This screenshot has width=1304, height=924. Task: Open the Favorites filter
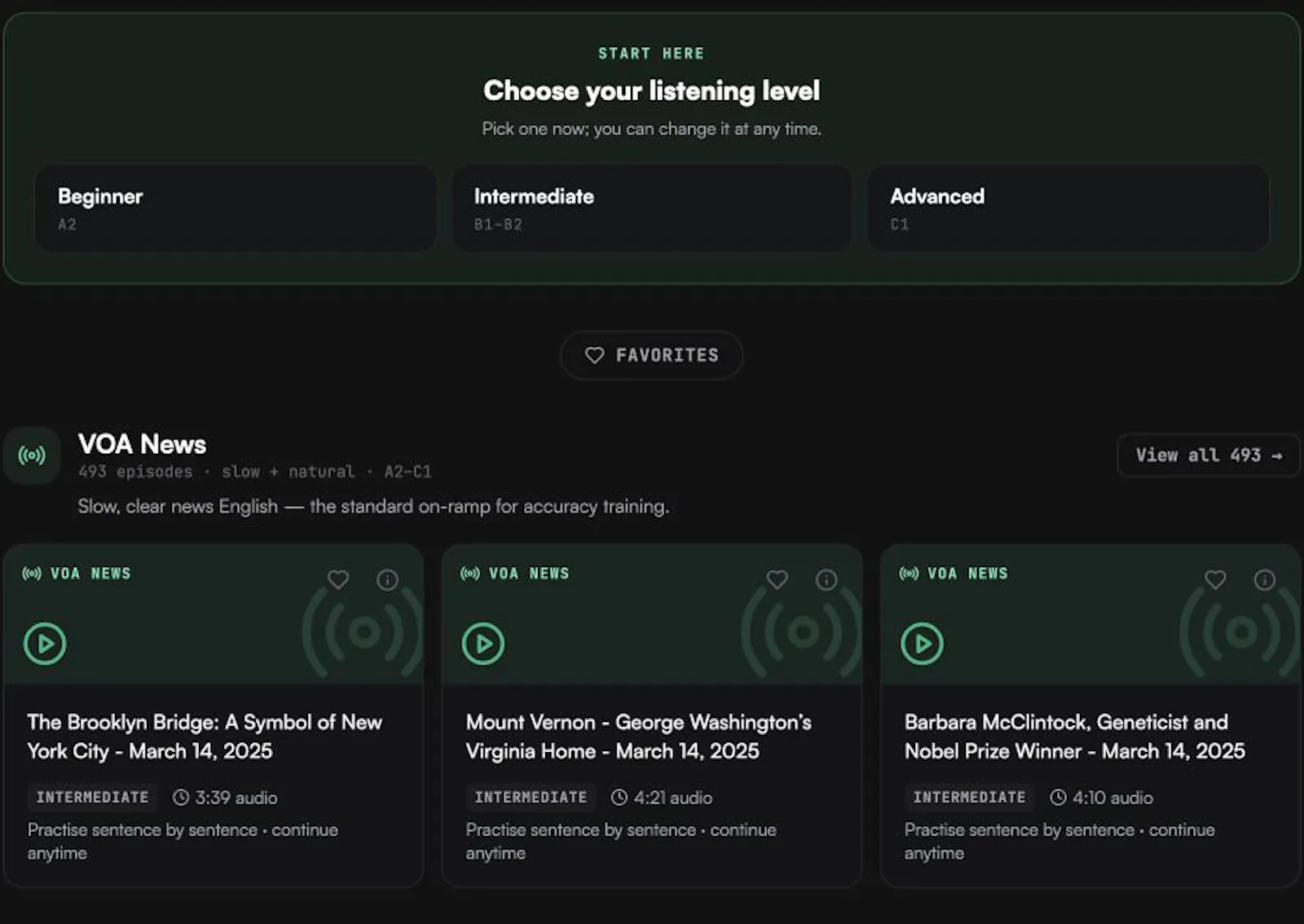(652, 355)
